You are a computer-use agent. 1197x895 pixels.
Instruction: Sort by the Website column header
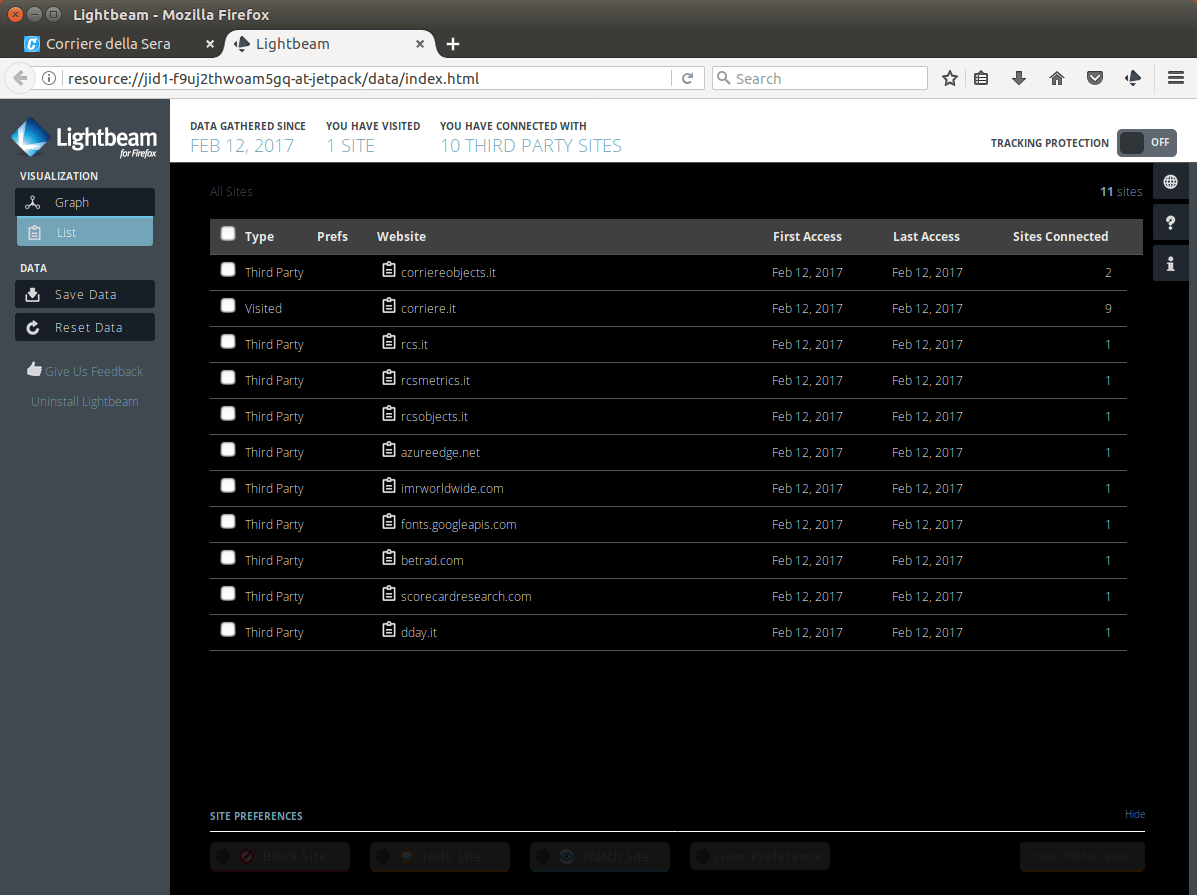(x=402, y=237)
